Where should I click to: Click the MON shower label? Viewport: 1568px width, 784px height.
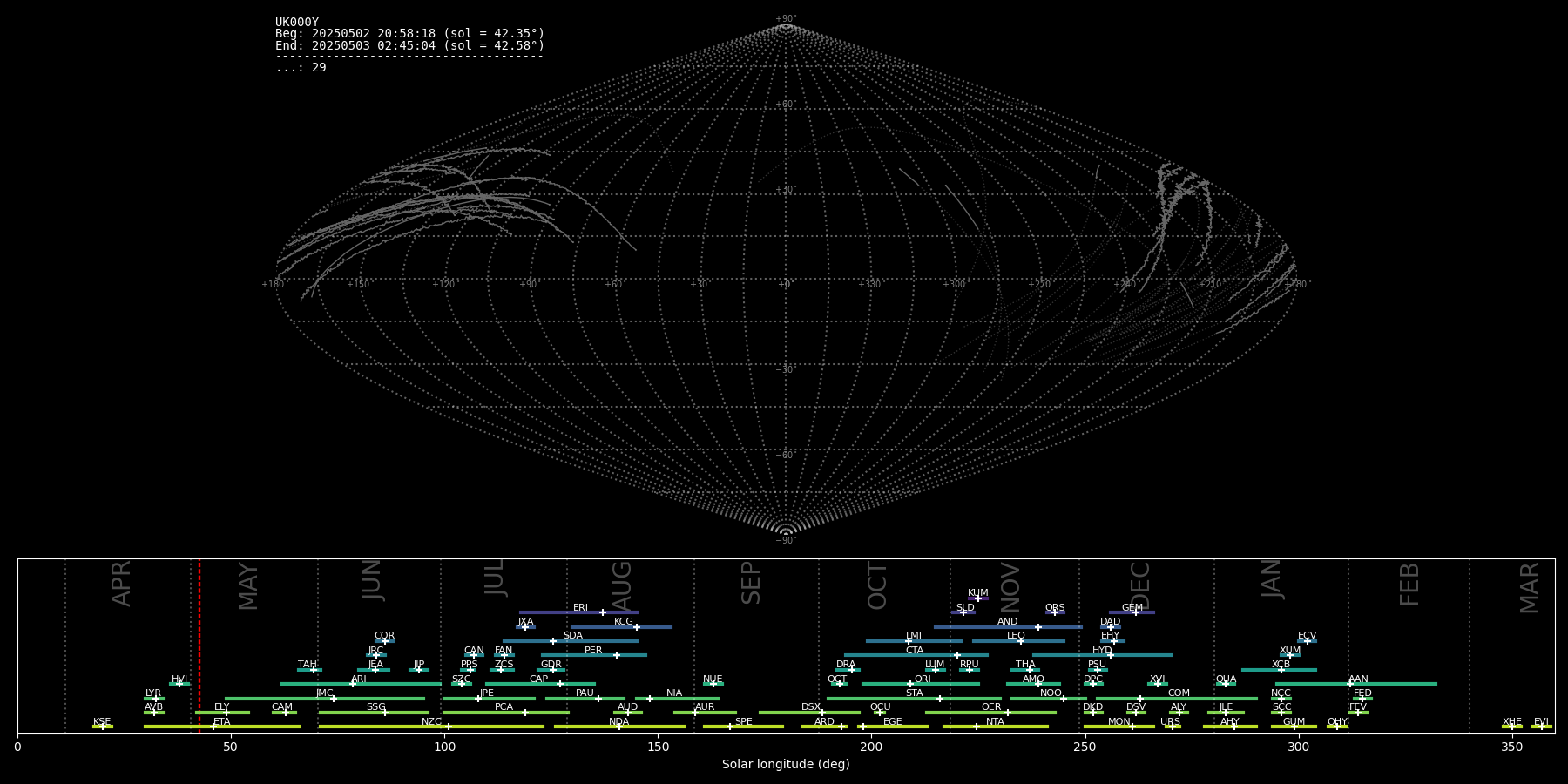(1119, 722)
